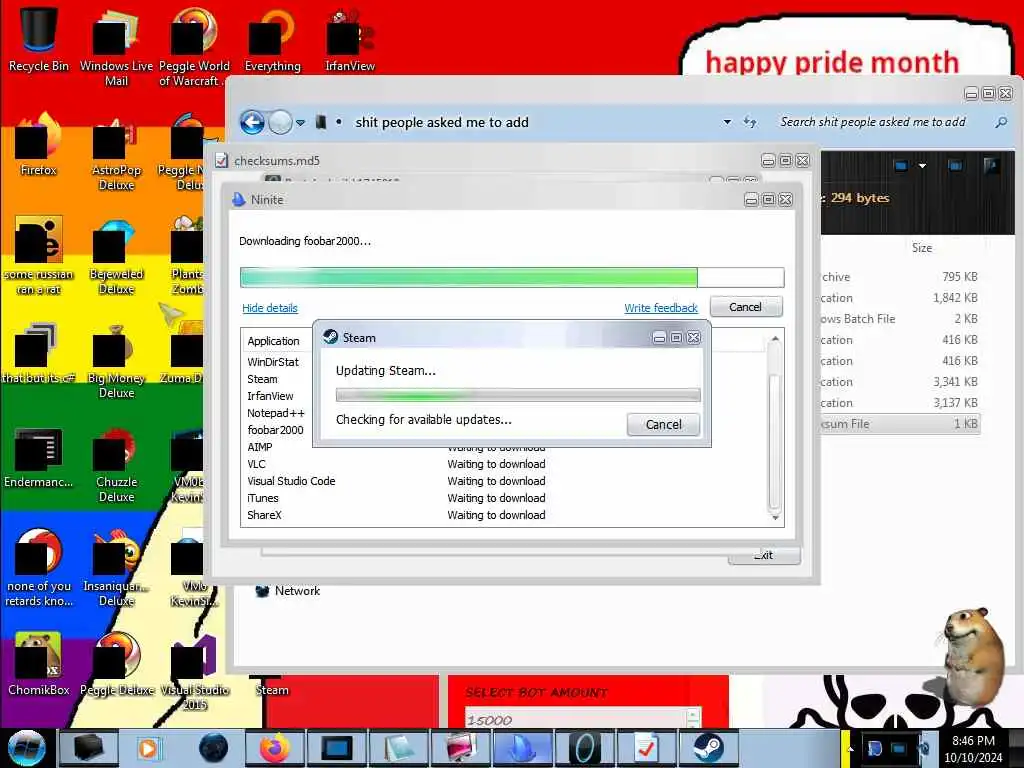This screenshot has width=1024, height=768.
Task: Open Insaniquarium Deluxe desktop icon
Action: click(x=116, y=568)
